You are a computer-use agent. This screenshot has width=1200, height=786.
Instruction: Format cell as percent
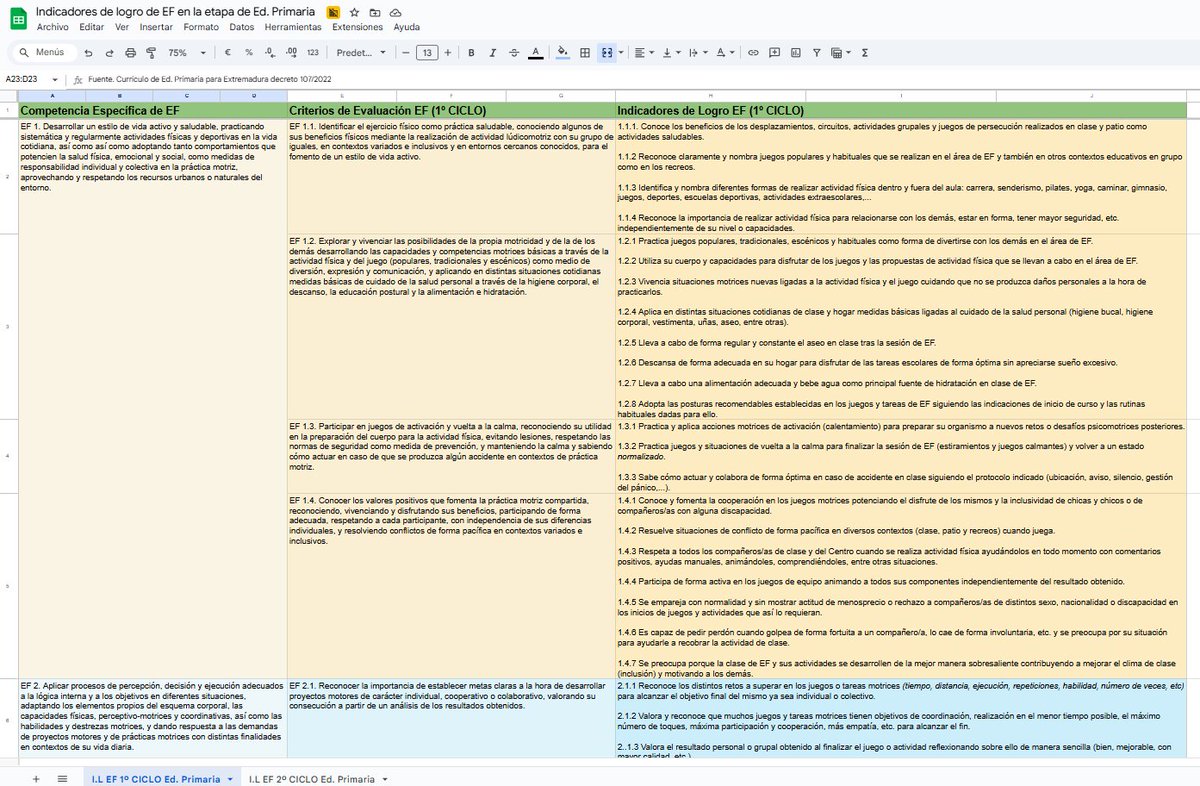pyautogui.click(x=248, y=52)
